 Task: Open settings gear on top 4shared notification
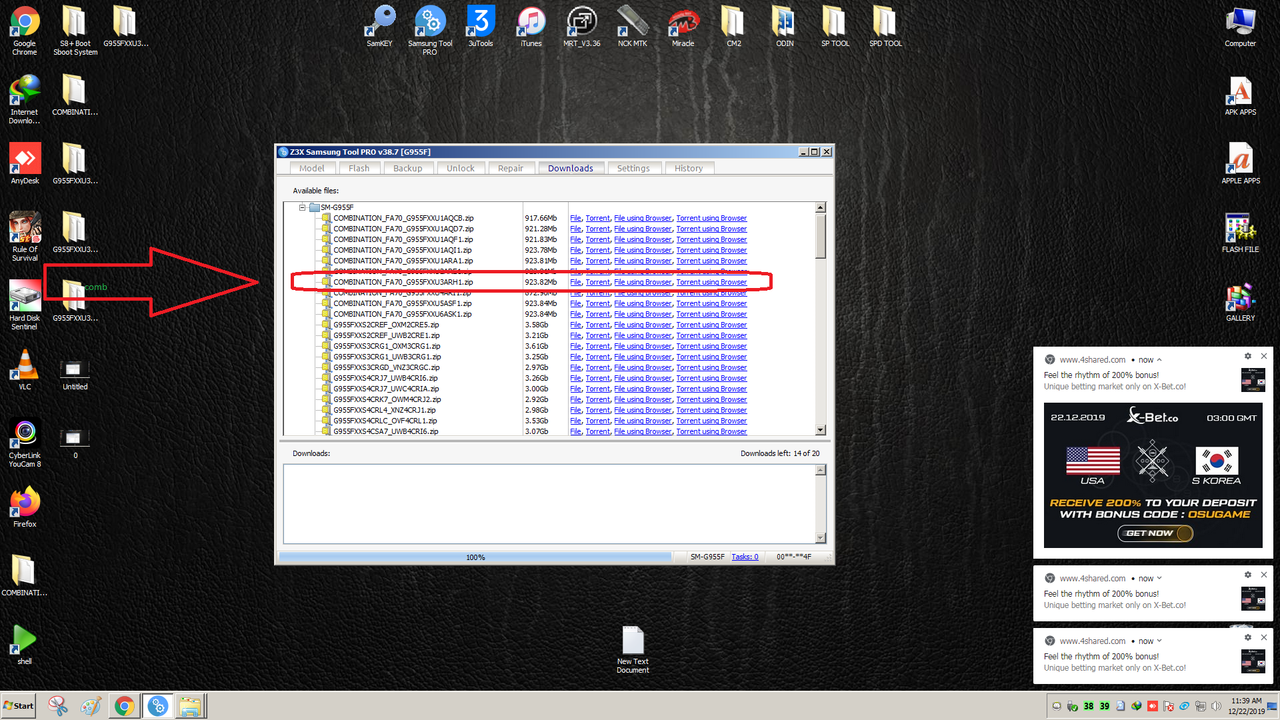click(x=1248, y=356)
